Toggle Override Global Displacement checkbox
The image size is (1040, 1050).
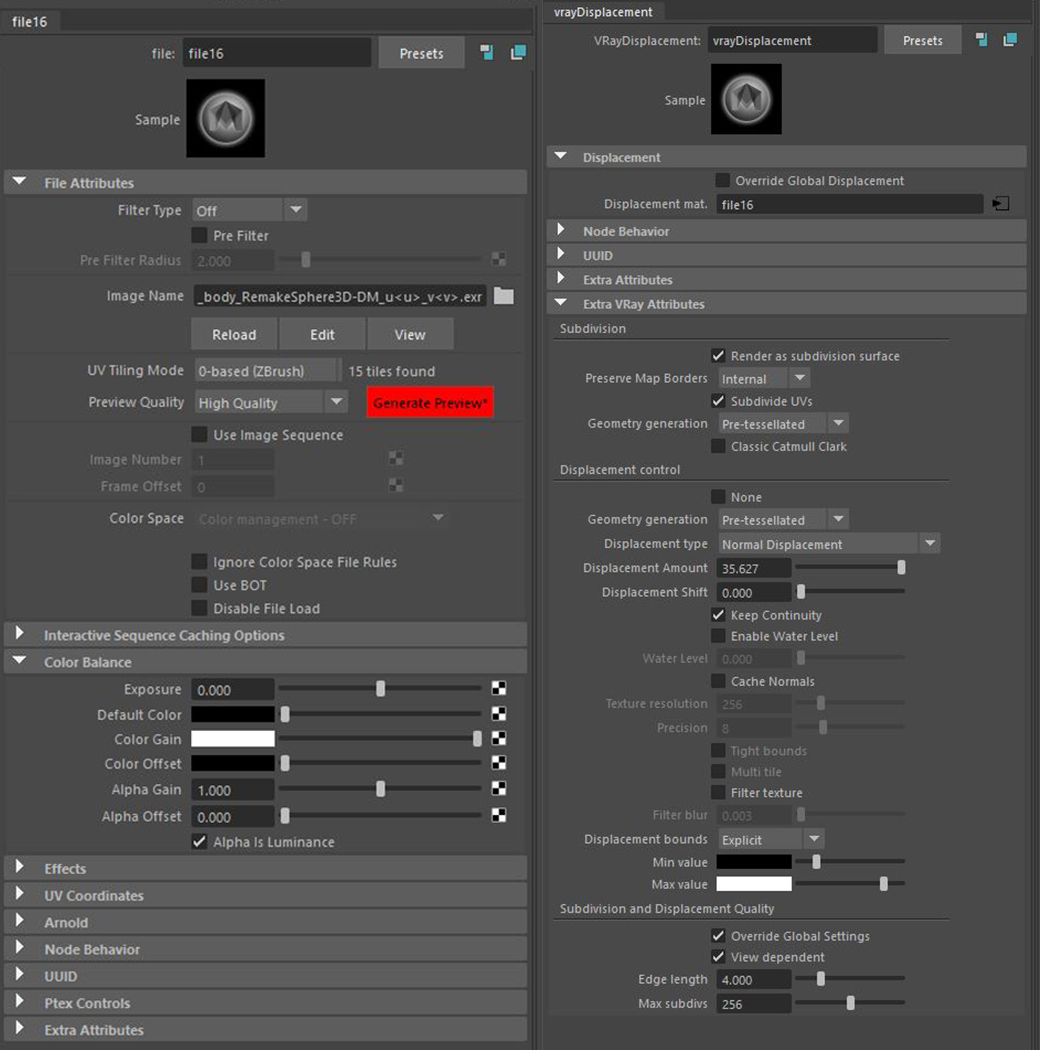722,180
